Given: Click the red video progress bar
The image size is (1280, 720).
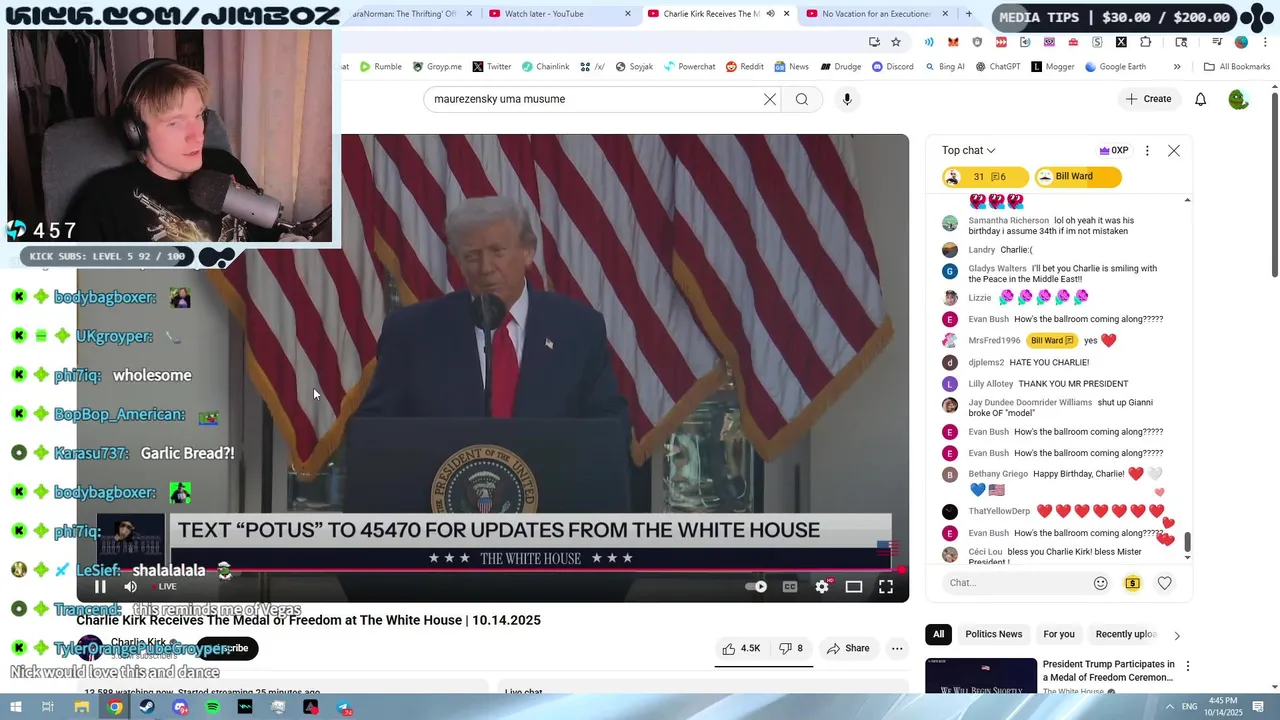Looking at the screenshot, I should point(493,570).
